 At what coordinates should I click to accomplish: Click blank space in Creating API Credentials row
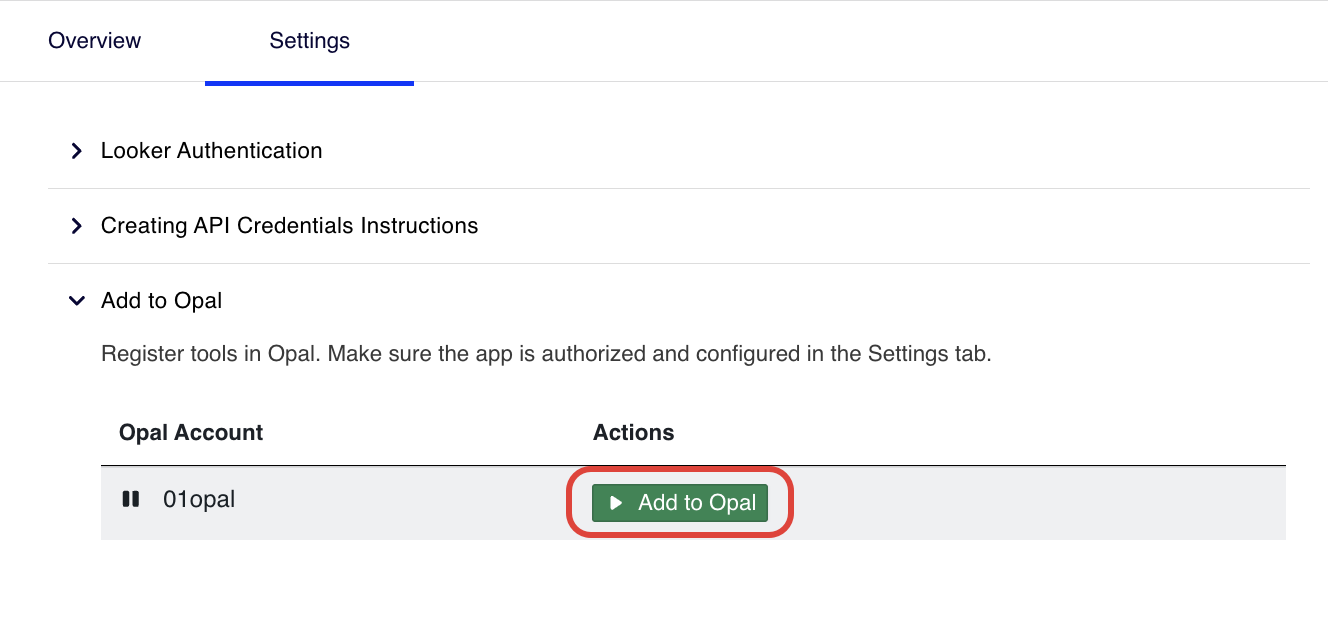(x=880, y=226)
